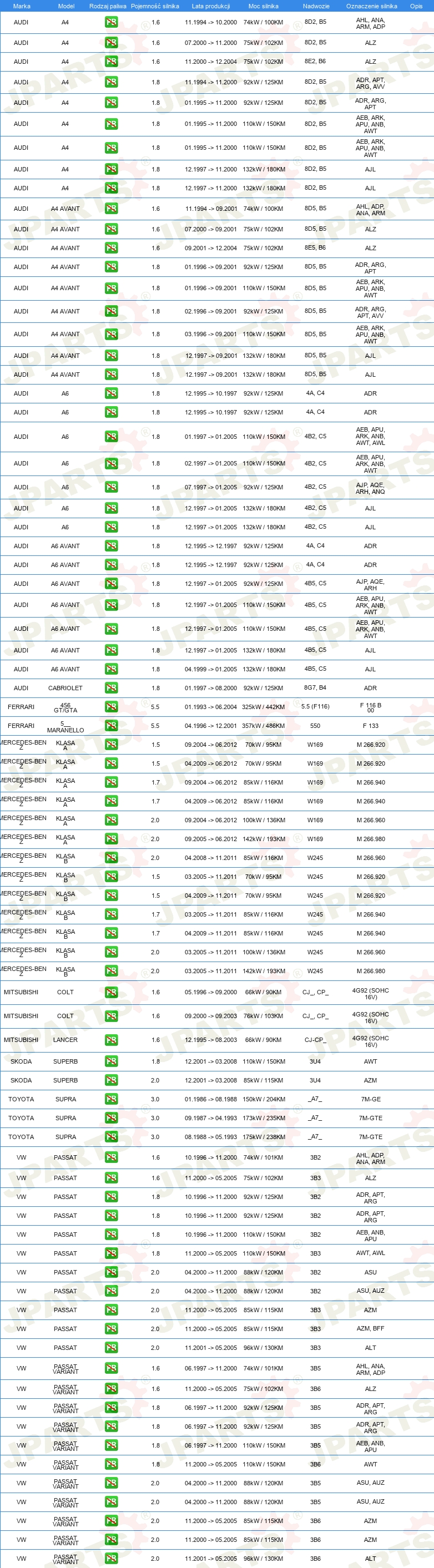This screenshot has height=1568, width=434.
Task: Click fuel icon for Klasa B 04.2008 row
Action: point(112,858)
